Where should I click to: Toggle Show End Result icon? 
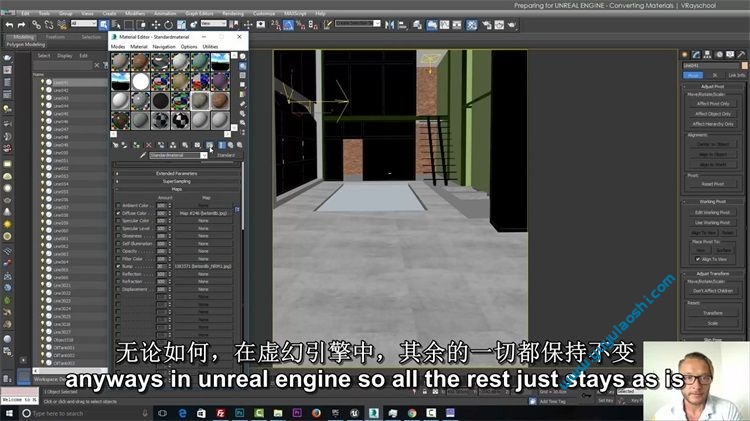pos(221,144)
